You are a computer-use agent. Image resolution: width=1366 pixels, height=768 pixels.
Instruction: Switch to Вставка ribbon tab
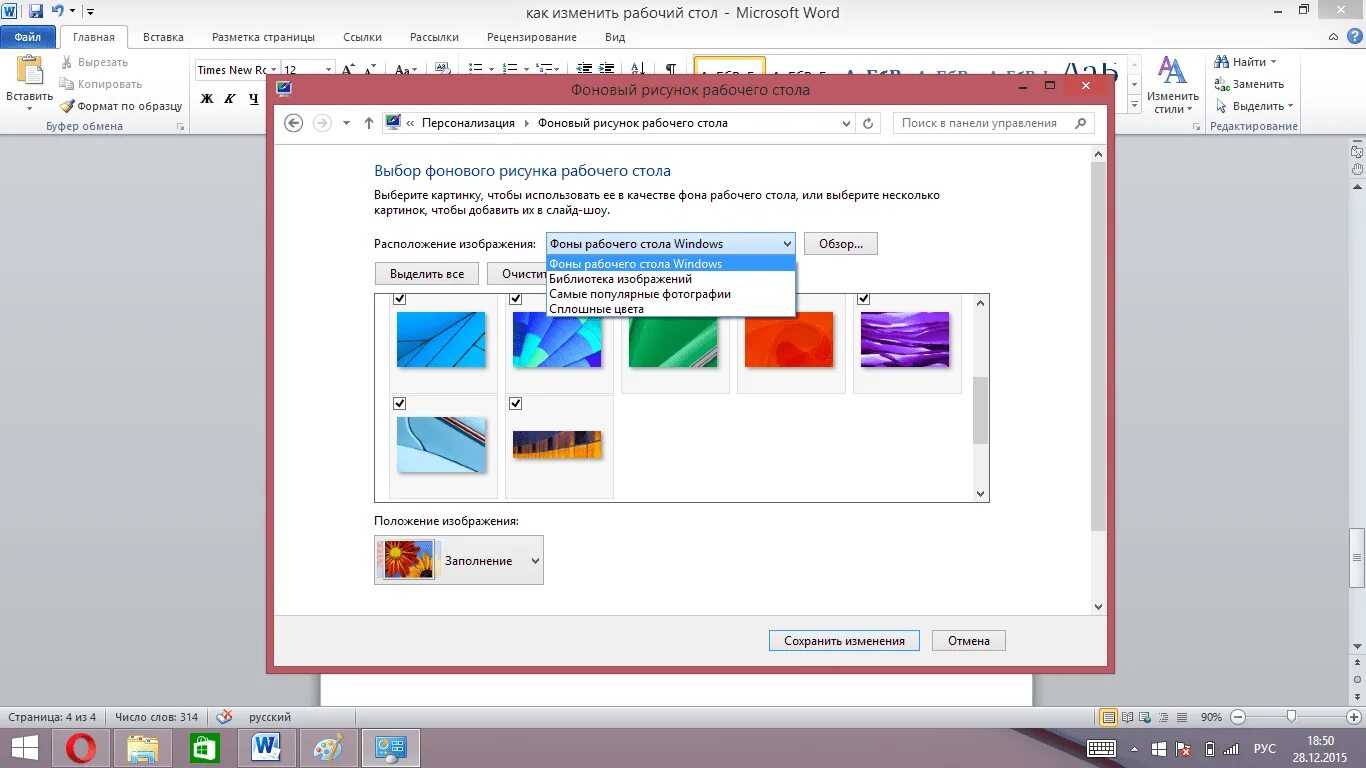[x=163, y=37]
